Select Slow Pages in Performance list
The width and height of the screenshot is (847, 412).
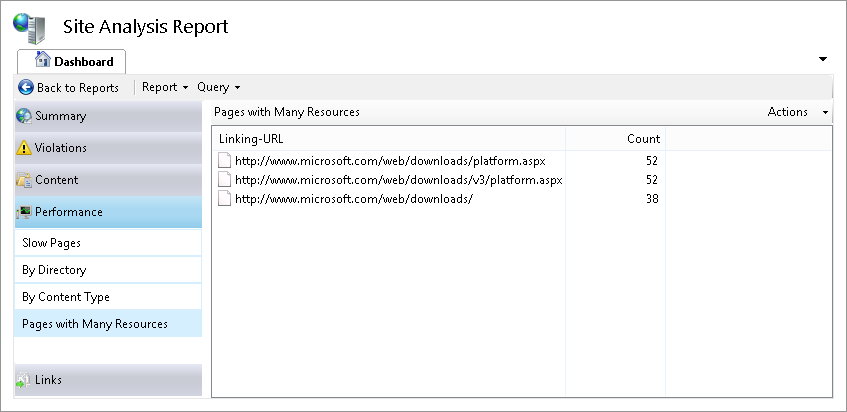(52, 243)
